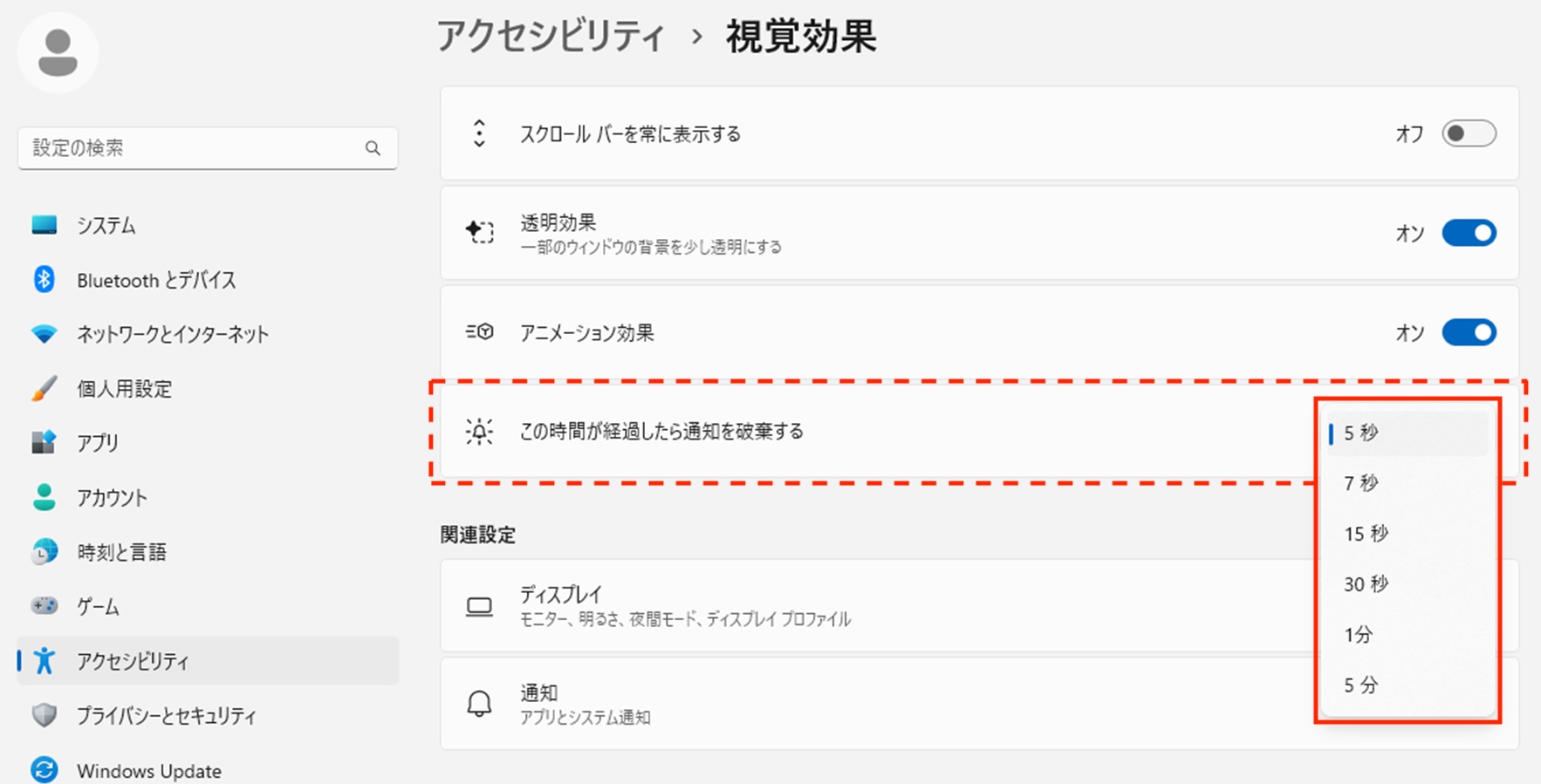Click the プライバシーとセキュリティ shield icon
1541x784 pixels.
[x=44, y=716]
